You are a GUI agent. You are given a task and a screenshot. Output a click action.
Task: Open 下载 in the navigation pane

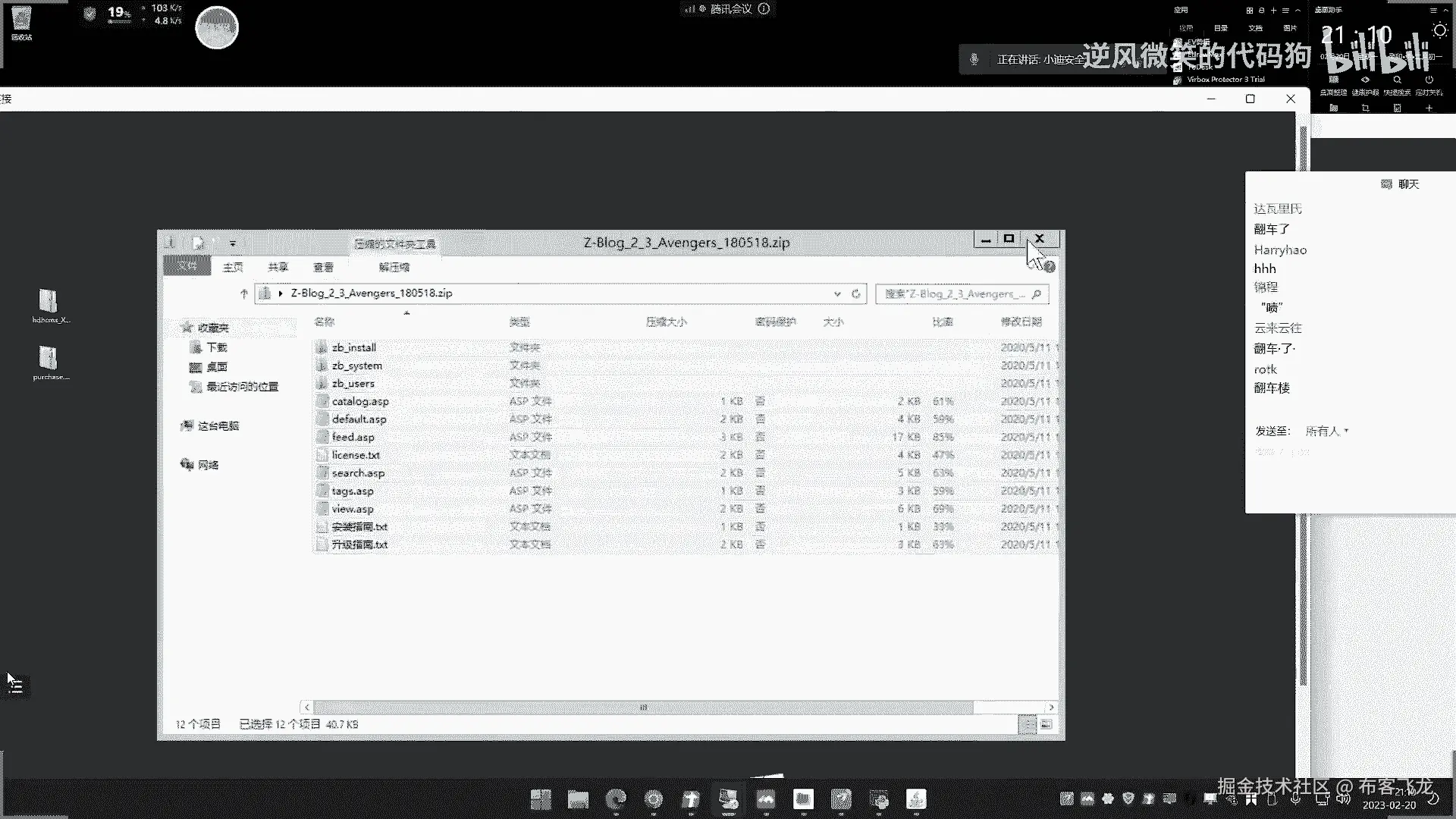pyautogui.click(x=216, y=347)
